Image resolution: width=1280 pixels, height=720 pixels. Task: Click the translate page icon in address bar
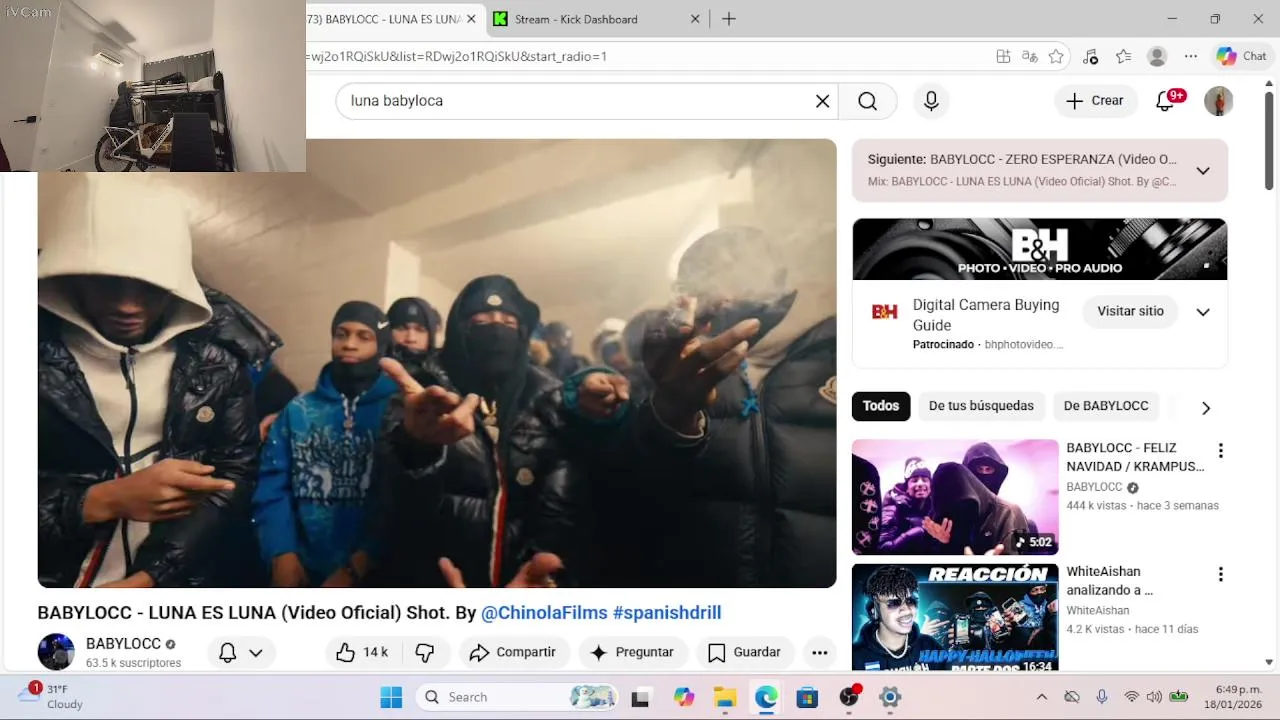(1030, 57)
